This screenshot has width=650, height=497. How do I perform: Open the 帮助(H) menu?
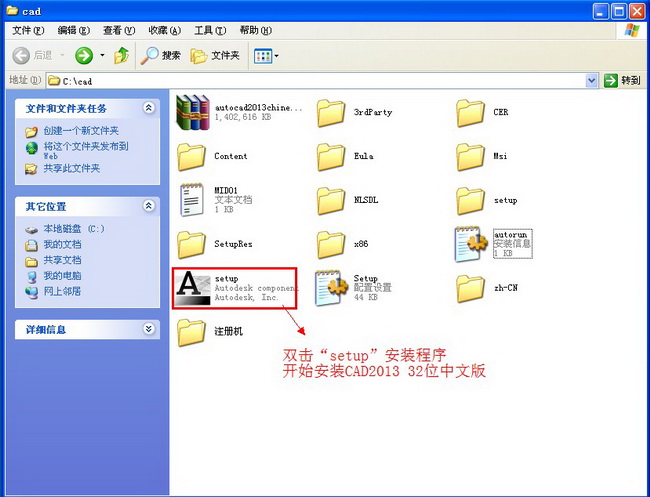256,30
